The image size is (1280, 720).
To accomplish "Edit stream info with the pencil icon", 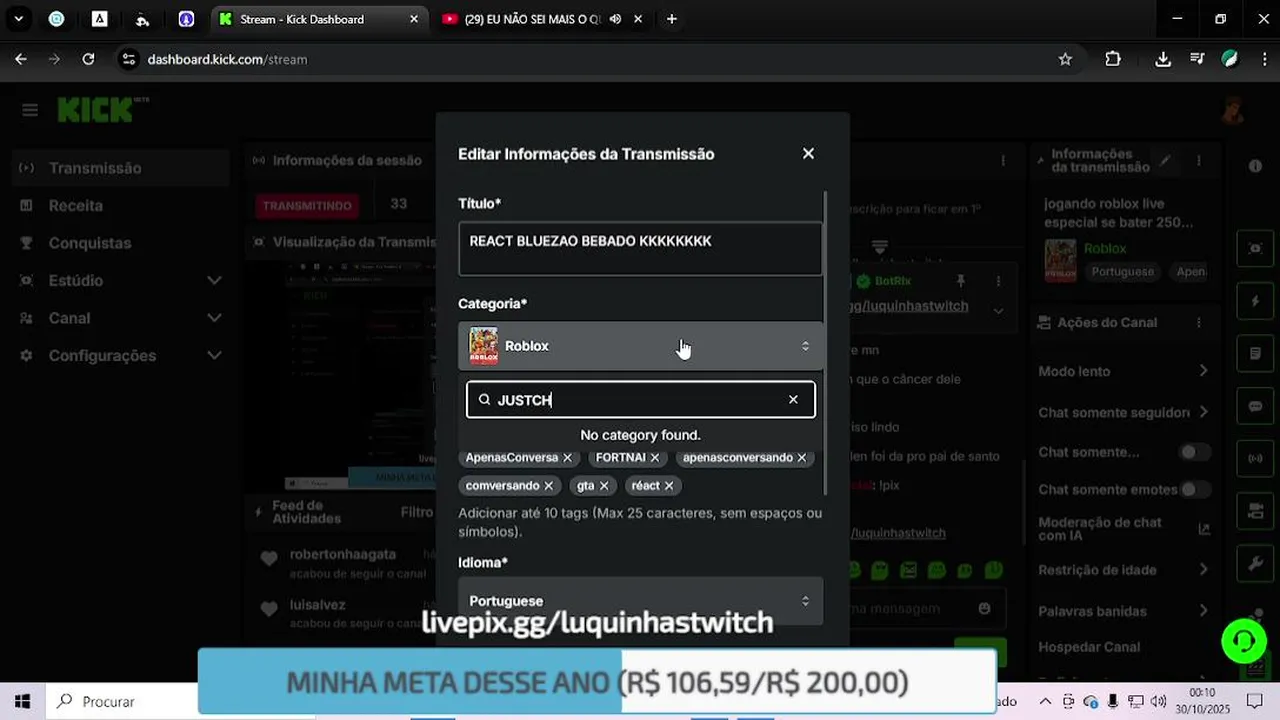I will pyautogui.click(x=1165, y=160).
